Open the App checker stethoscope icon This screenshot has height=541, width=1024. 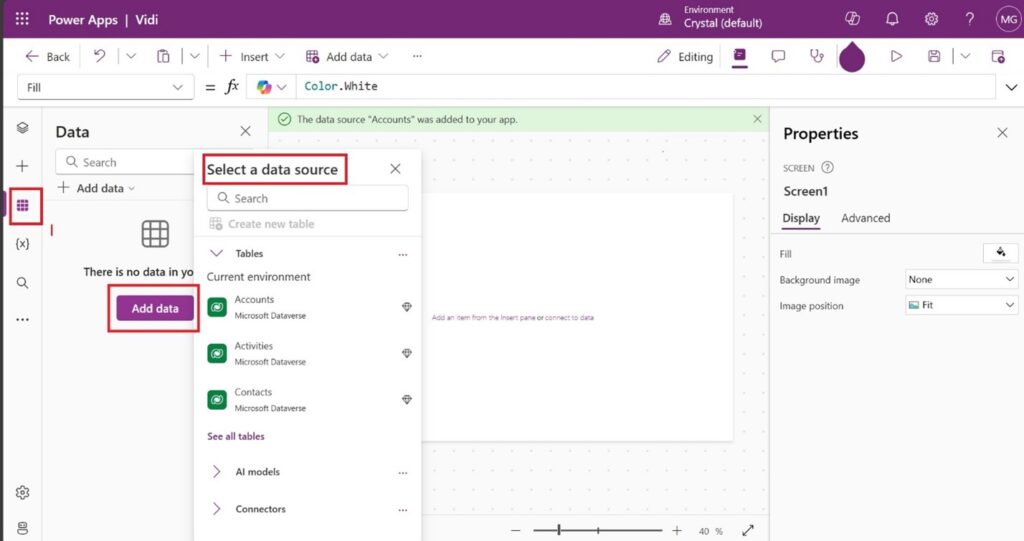click(817, 57)
